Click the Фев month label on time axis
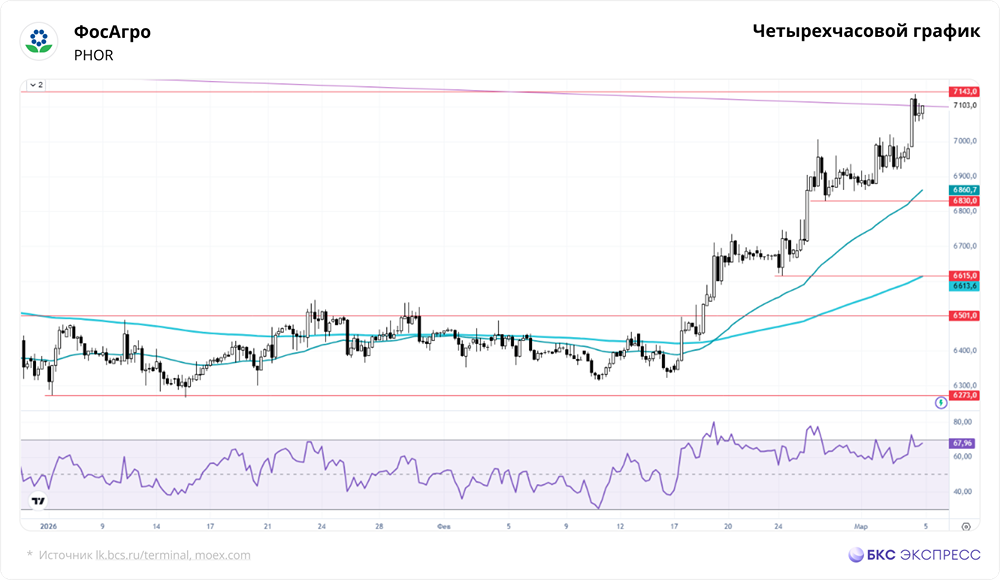The image size is (1000, 580). [x=444, y=526]
